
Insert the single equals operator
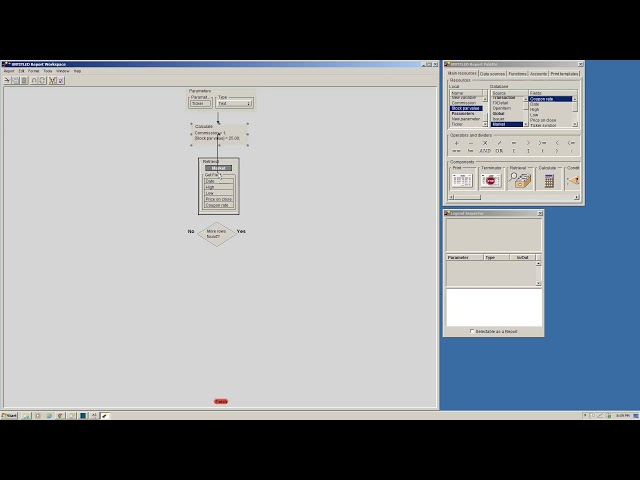[513, 143]
